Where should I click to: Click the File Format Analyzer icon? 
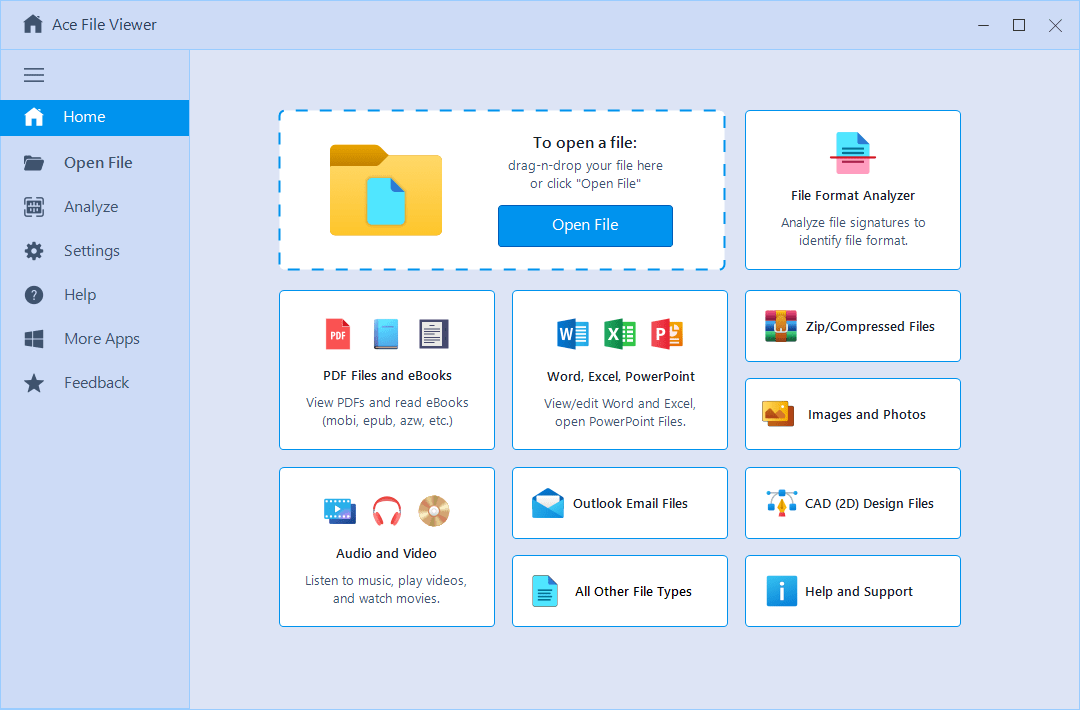(852, 151)
